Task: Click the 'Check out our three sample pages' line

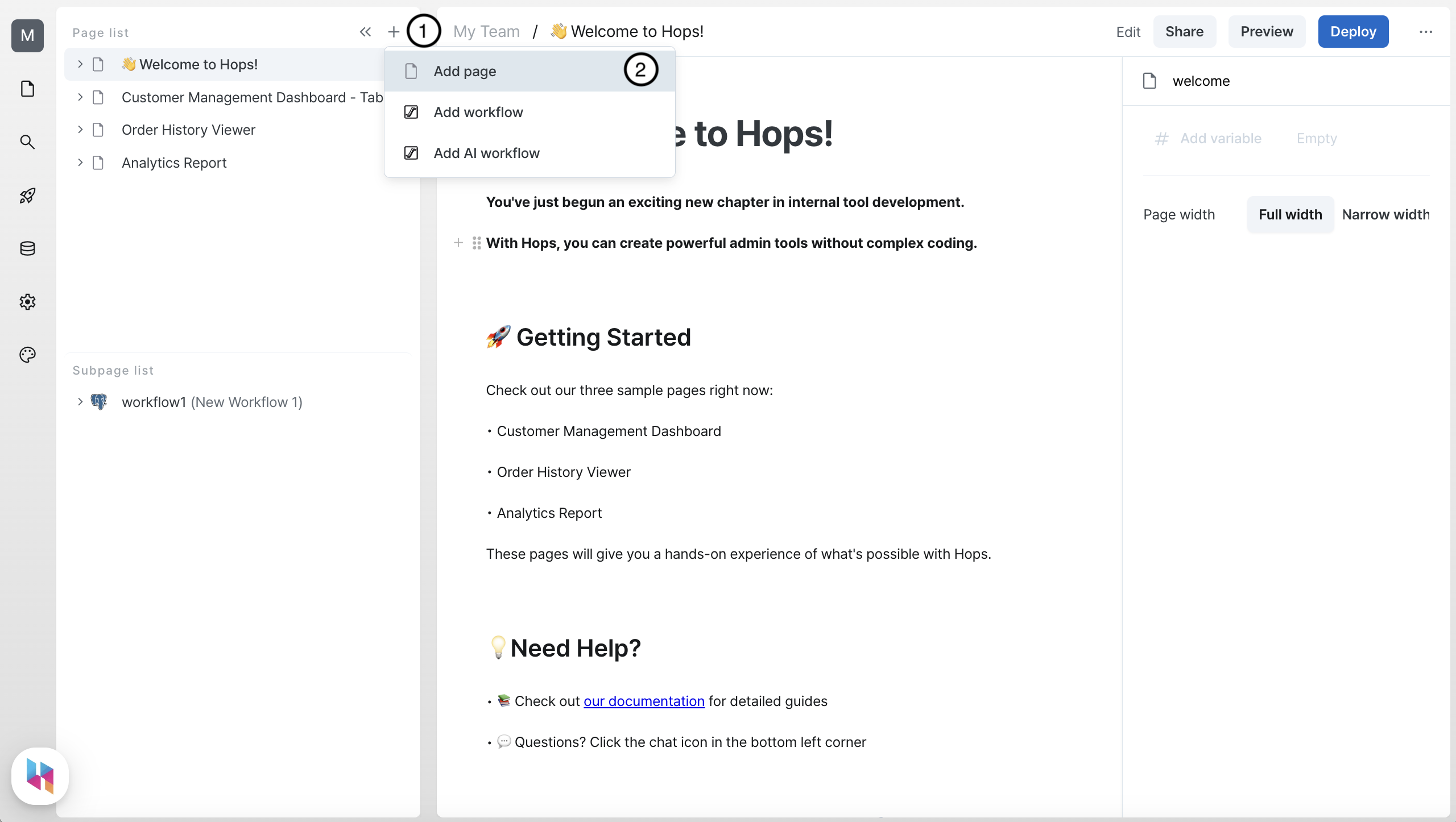Action: click(x=629, y=390)
